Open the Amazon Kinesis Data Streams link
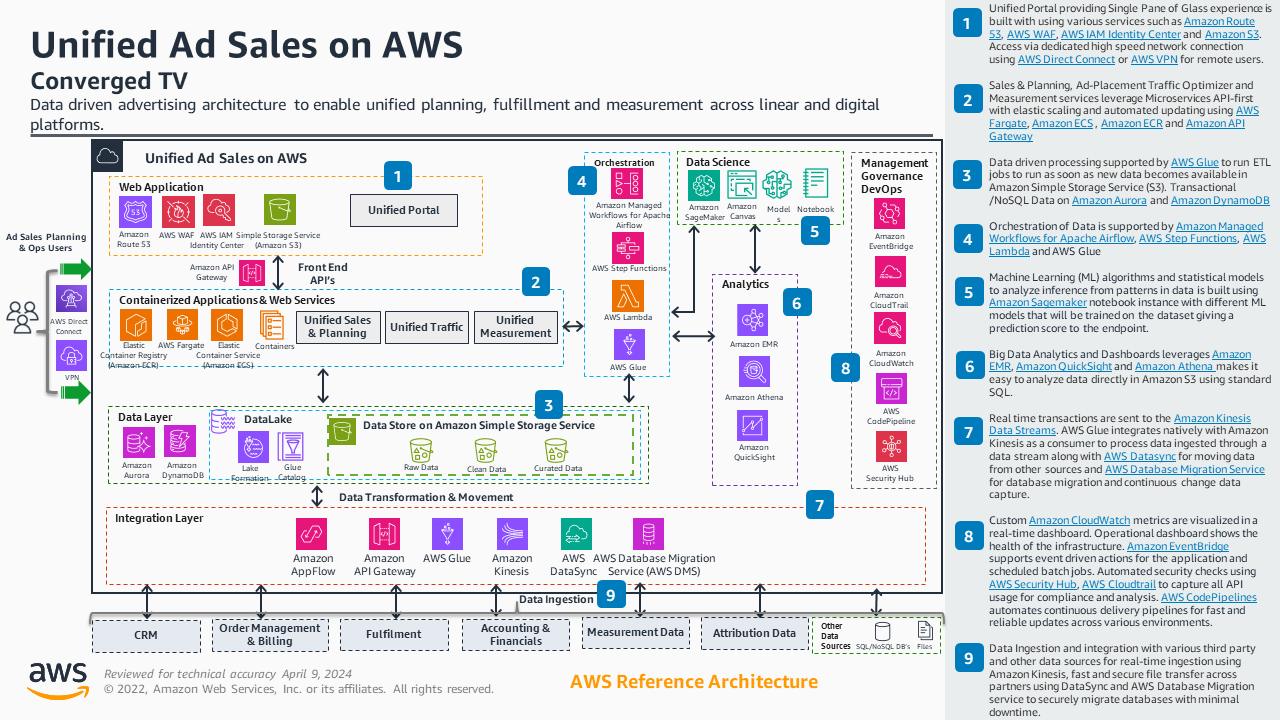Image resolution: width=1280 pixels, height=720 pixels. 1120,425
